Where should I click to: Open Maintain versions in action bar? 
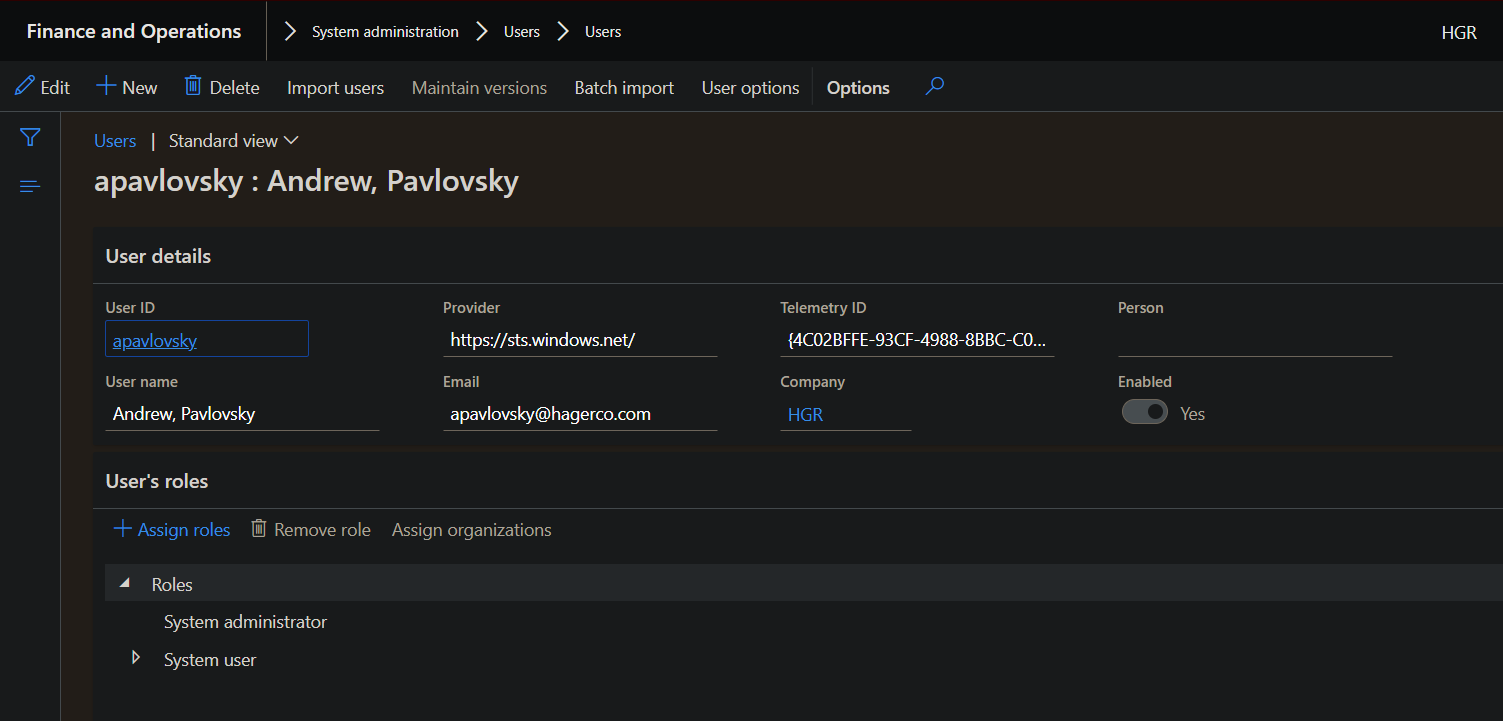(x=479, y=88)
